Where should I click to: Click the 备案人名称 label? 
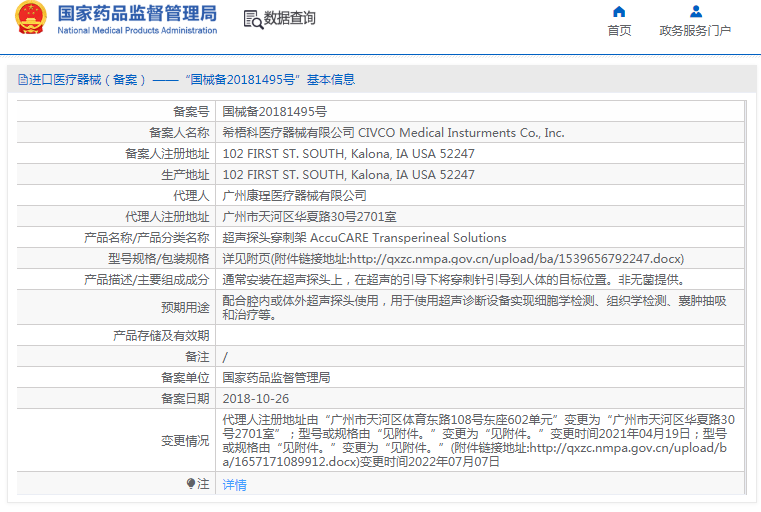click(179, 132)
